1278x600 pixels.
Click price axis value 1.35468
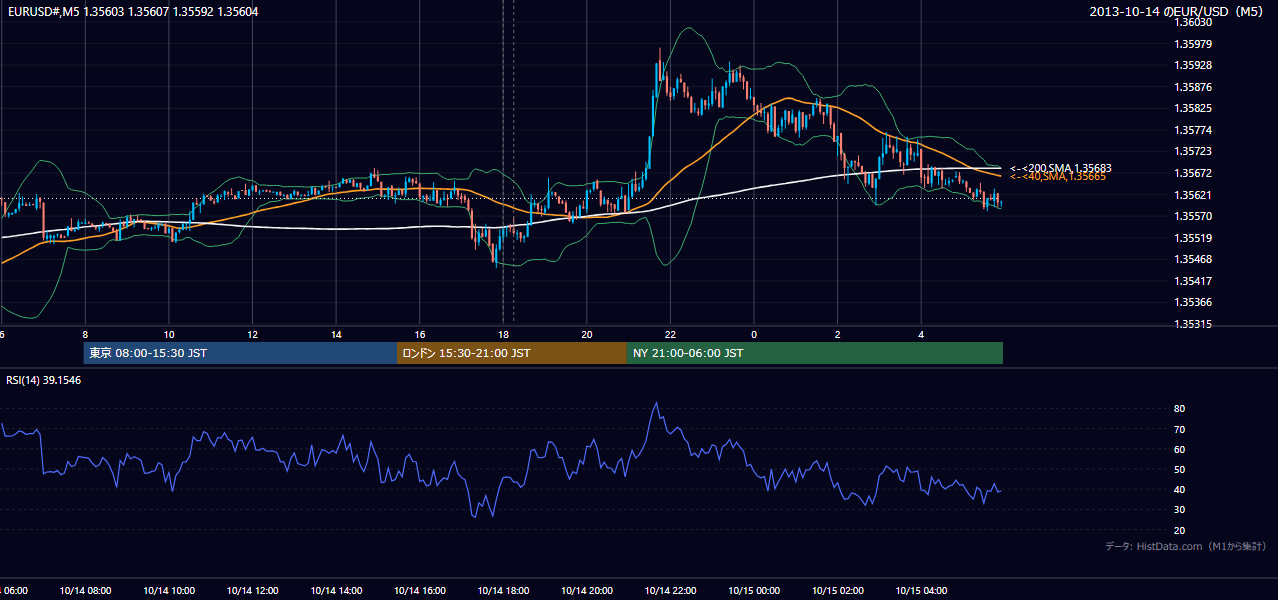coord(1195,259)
